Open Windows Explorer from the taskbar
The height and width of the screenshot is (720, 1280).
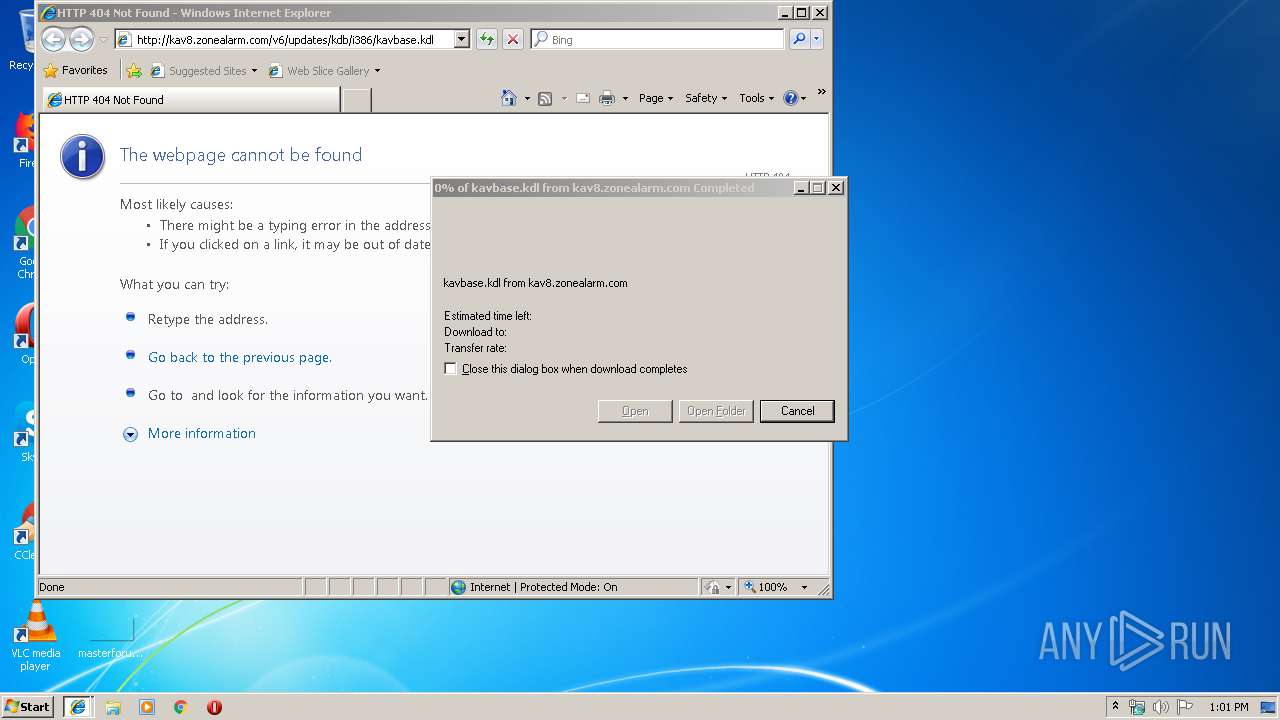tap(113, 707)
